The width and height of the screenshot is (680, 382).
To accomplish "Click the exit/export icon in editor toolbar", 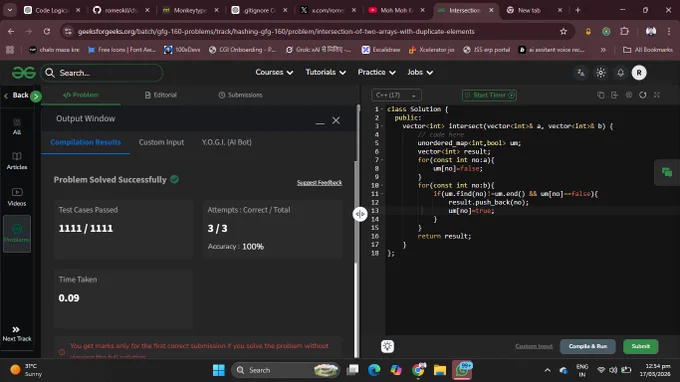I will click(x=615, y=95).
